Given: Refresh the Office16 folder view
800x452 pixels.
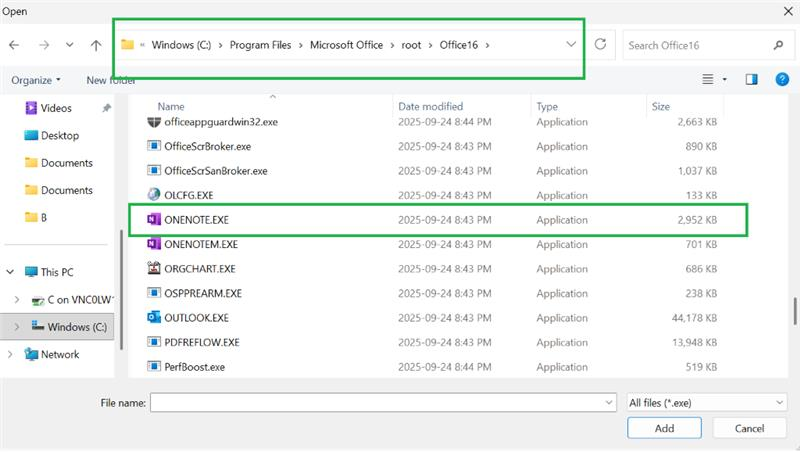Looking at the screenshot, I should 601,44.
